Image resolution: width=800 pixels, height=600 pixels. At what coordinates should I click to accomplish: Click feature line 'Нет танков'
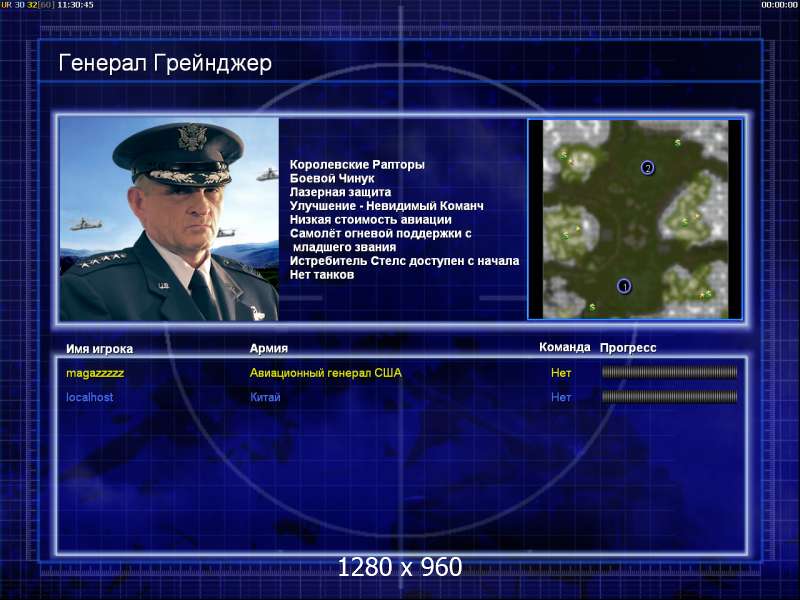click(x=322, y=275)
